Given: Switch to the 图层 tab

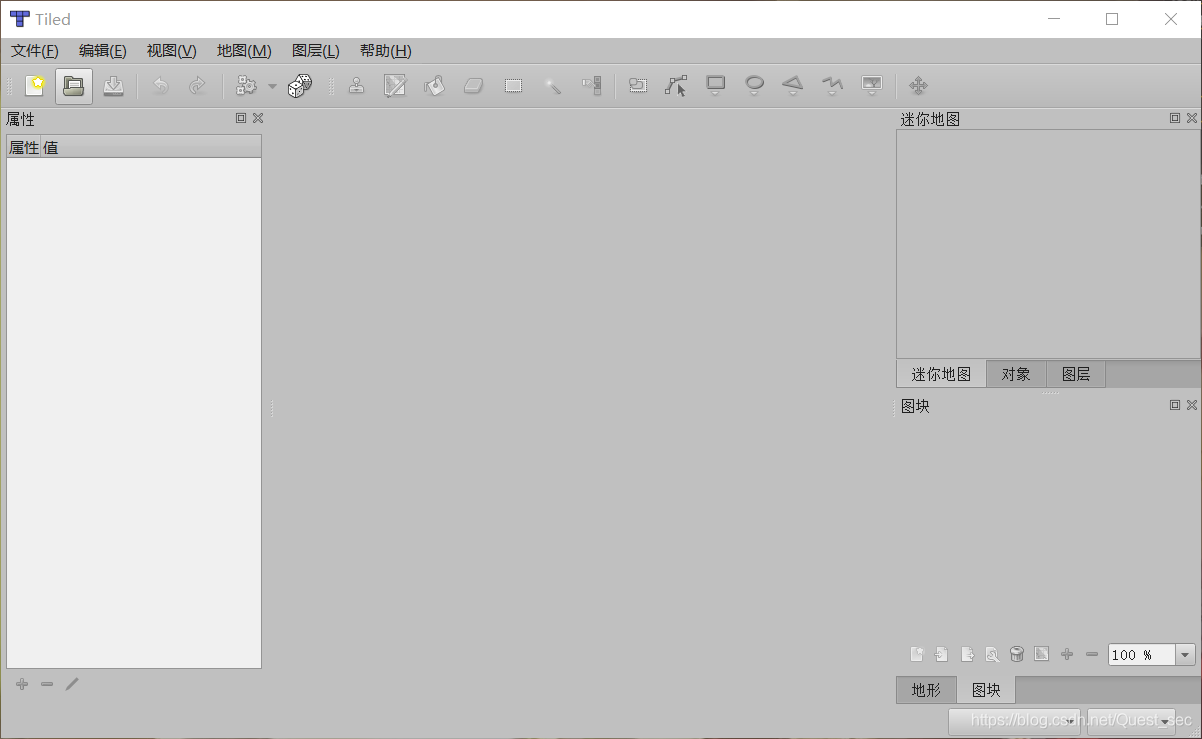Looking at the screenshot, I should pyautogui.click(x=1076, y=374).
